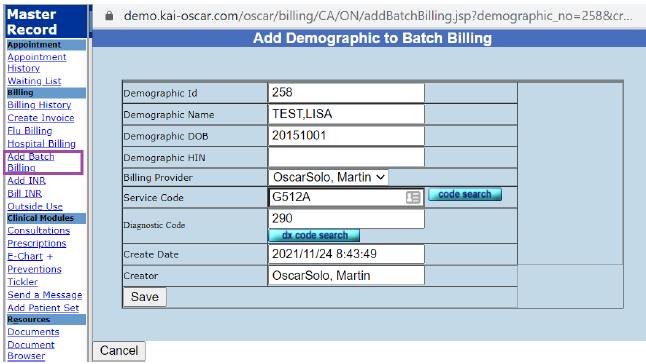Click the plus beside E-Chart
The width and height of the screenshot is (646, 364).
[50, 257]
